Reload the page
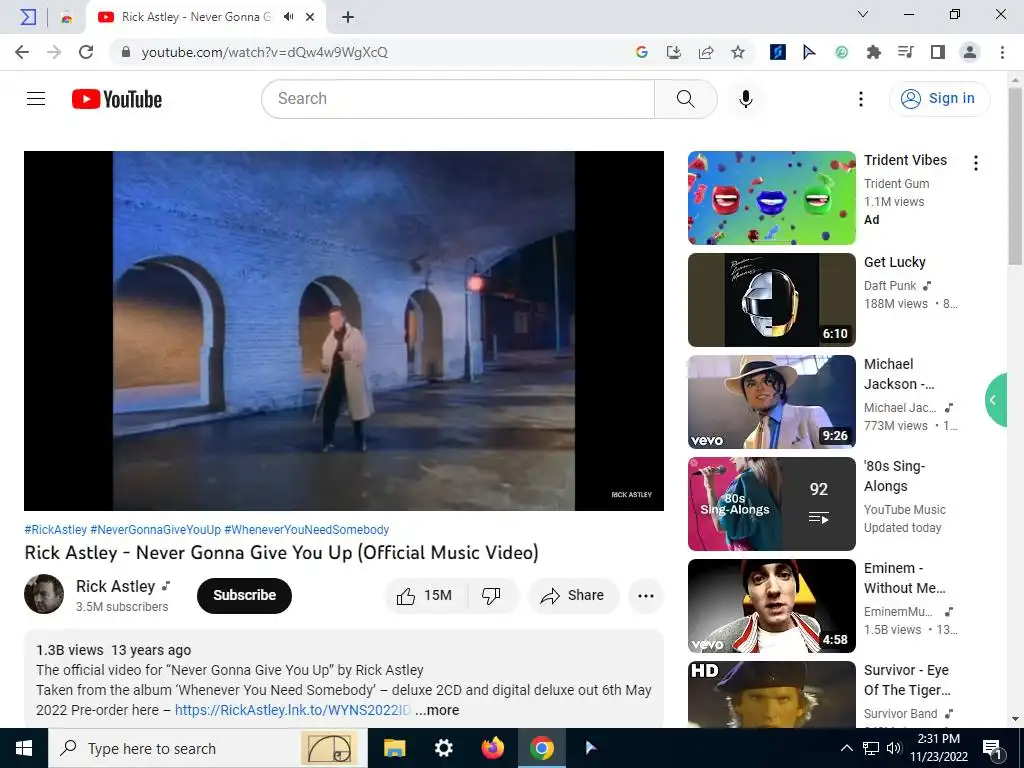 (x=86, y=52)
